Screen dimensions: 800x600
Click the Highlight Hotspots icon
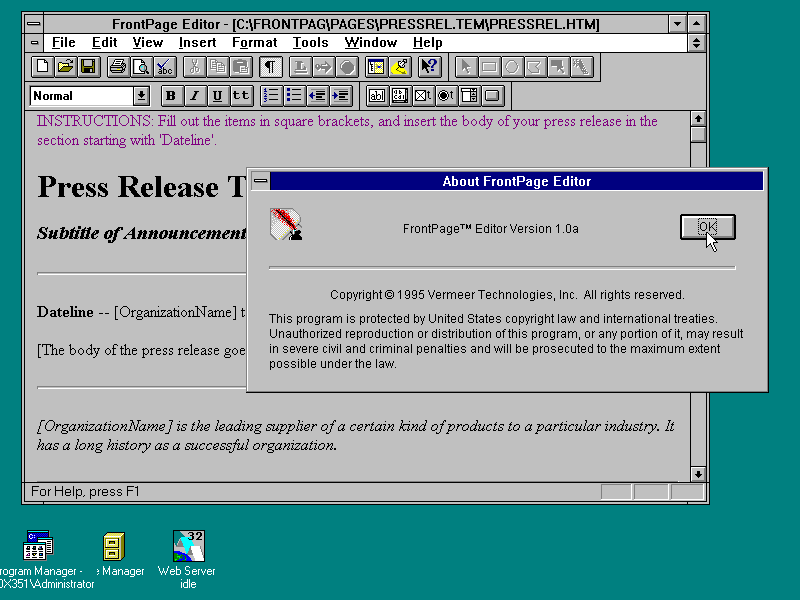[558, 67]
